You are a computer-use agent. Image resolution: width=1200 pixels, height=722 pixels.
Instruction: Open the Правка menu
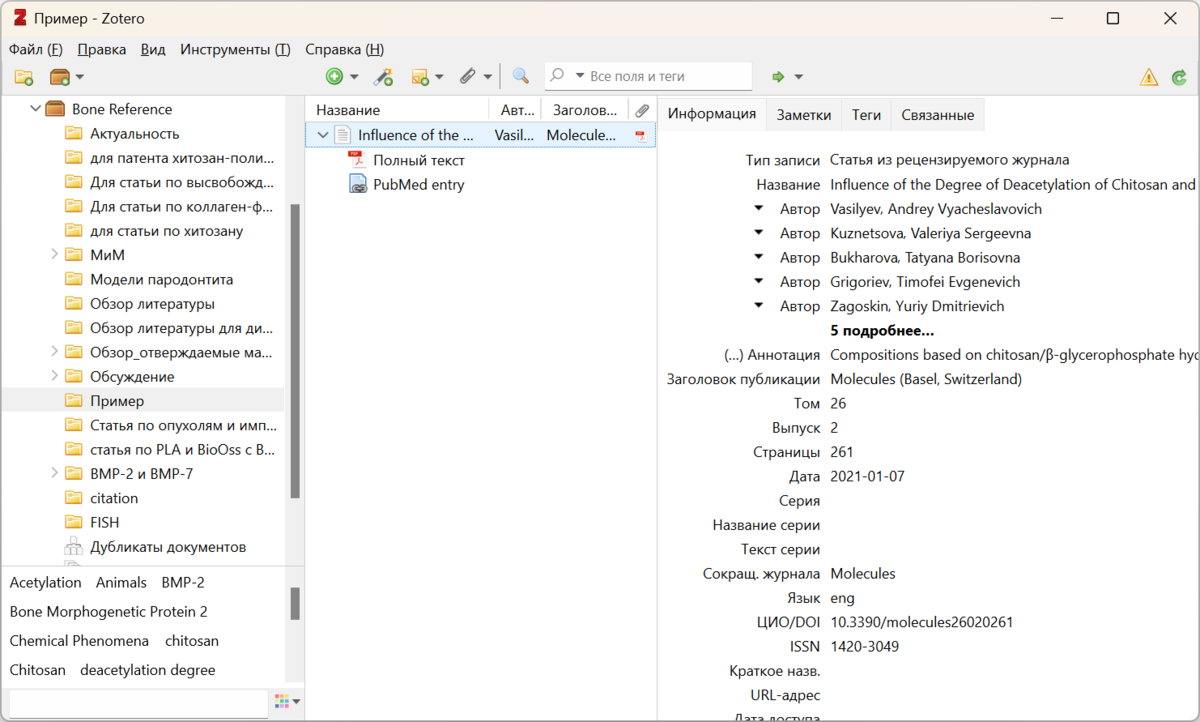point(102,49)
